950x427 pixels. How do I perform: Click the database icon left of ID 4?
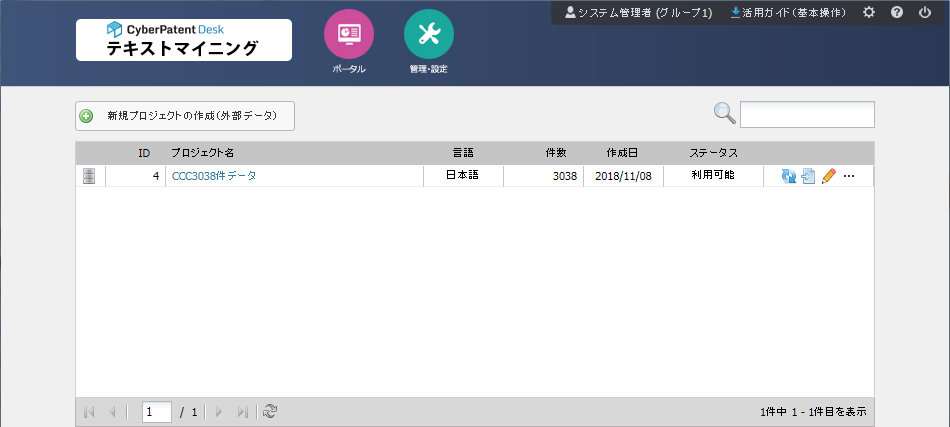pyautogui.click(x=89, y=176)
